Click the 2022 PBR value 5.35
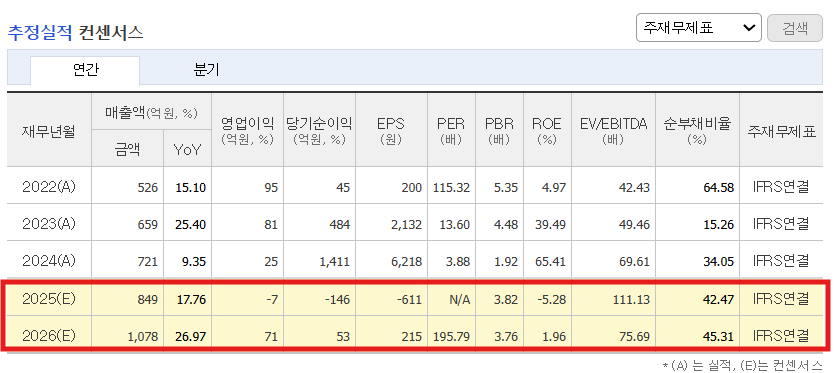Image resolution: width=837 pixels, height=373 pixels. [x=507, y=188]
